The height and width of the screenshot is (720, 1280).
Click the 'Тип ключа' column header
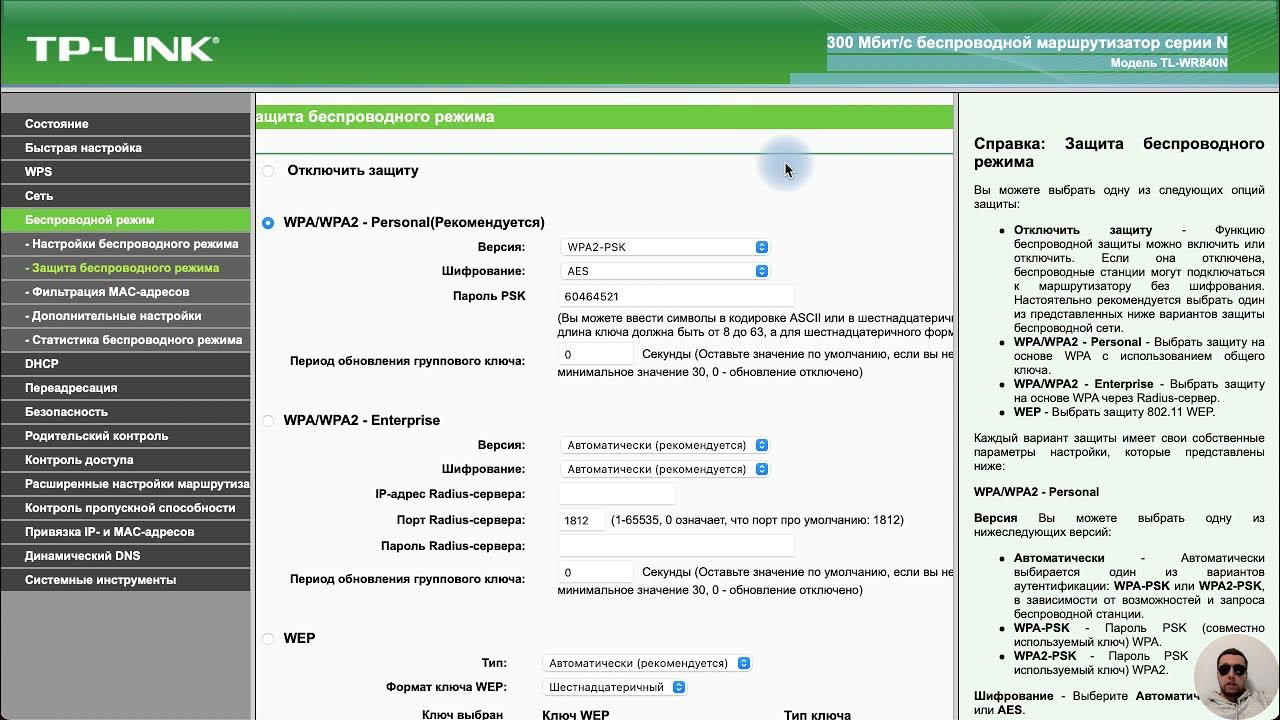click(817, 715)
